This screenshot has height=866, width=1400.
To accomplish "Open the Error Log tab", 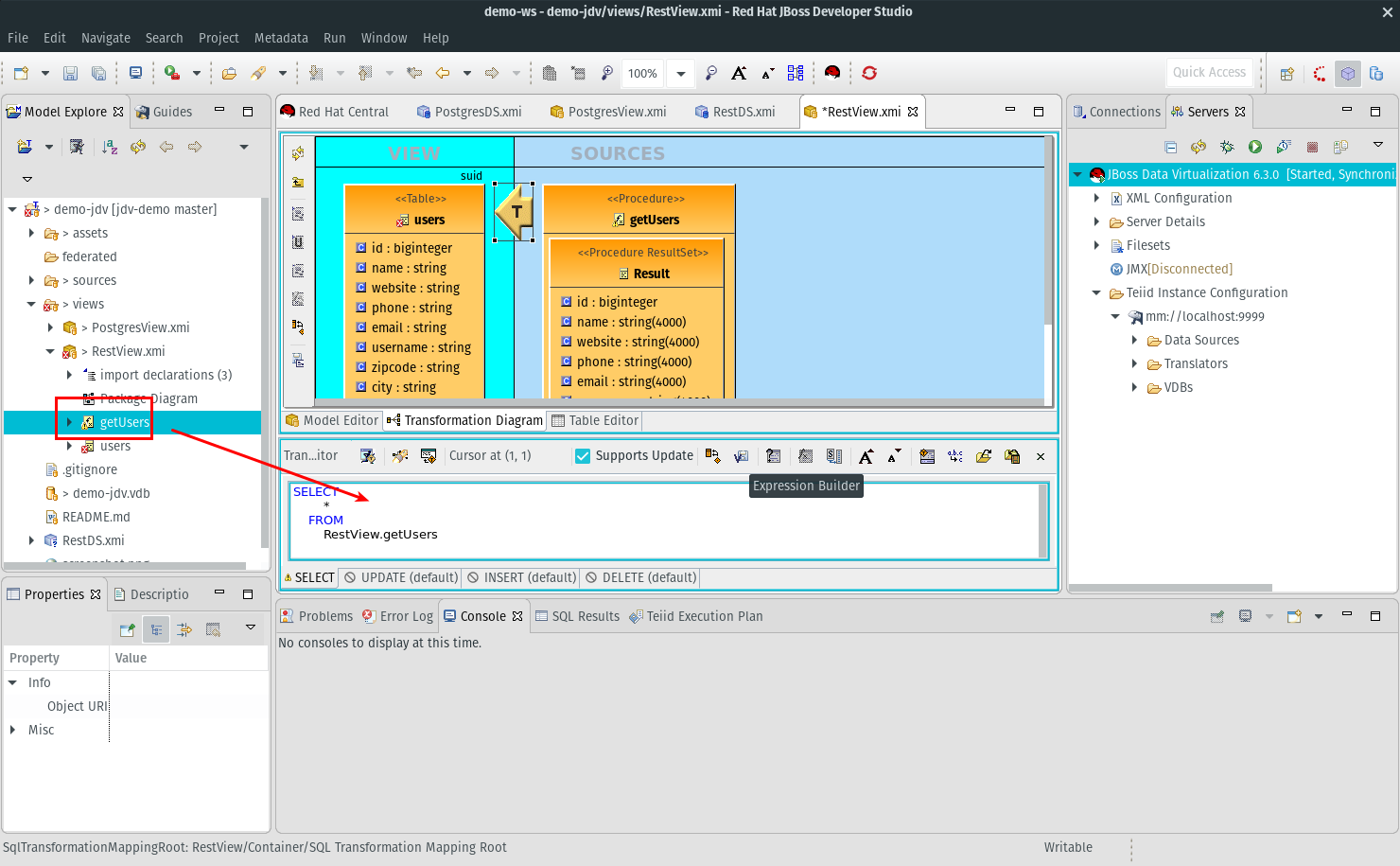I will (x=397, y=616).
